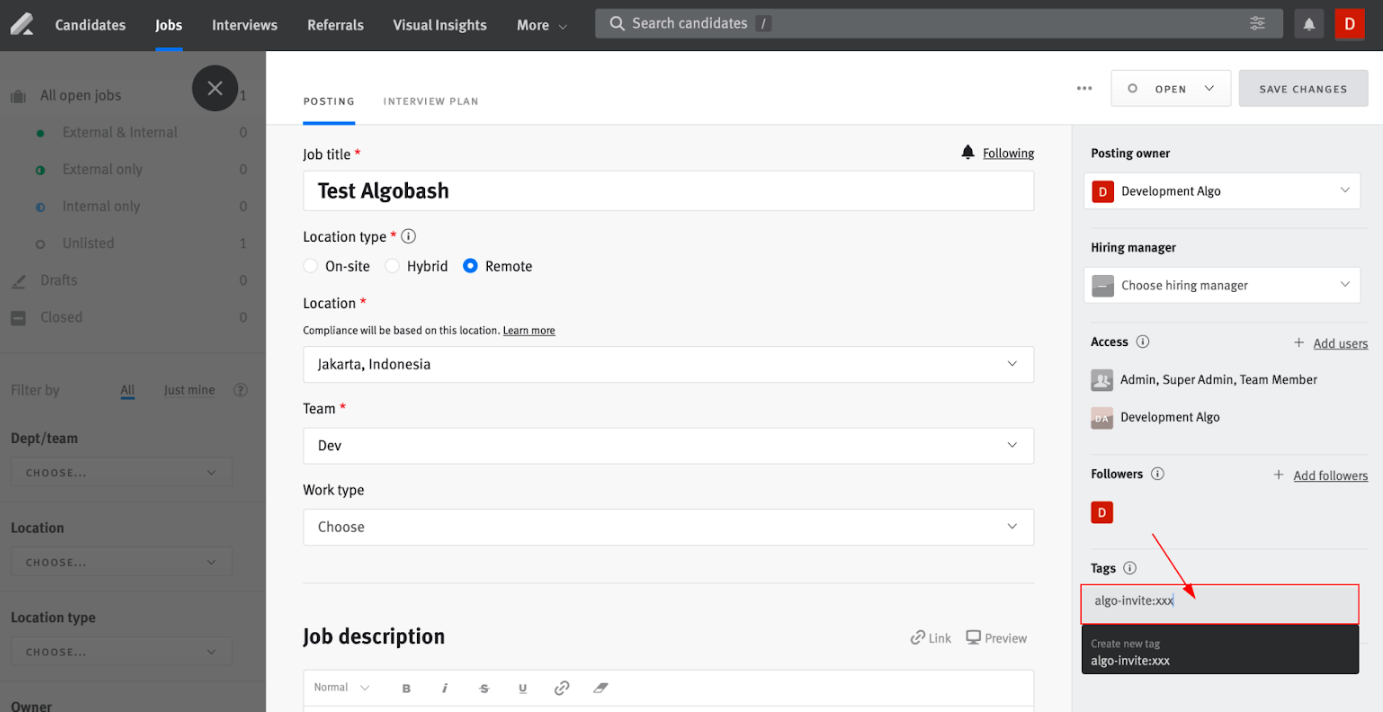Viewport: 1383px width, 712px height.
Task: Click the SAVE CHANGES button
Action: [1303, 88]
